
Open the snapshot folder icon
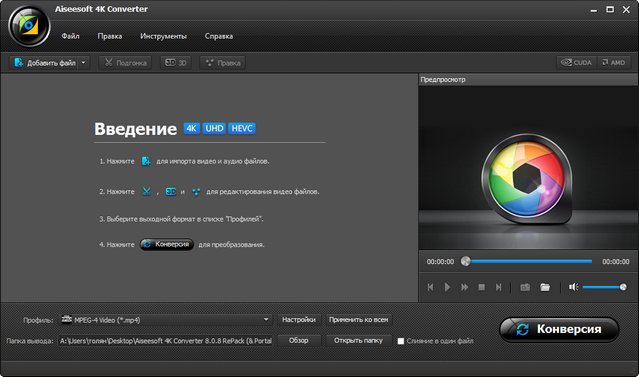coord(545,287)
